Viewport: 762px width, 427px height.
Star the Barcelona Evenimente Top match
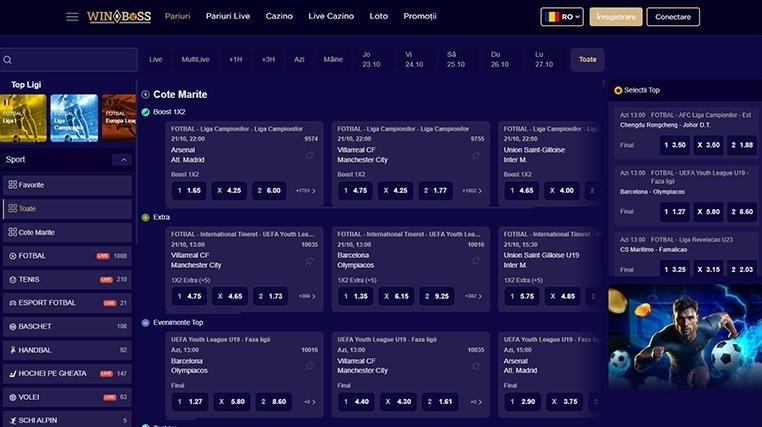[x=310, y=366]
